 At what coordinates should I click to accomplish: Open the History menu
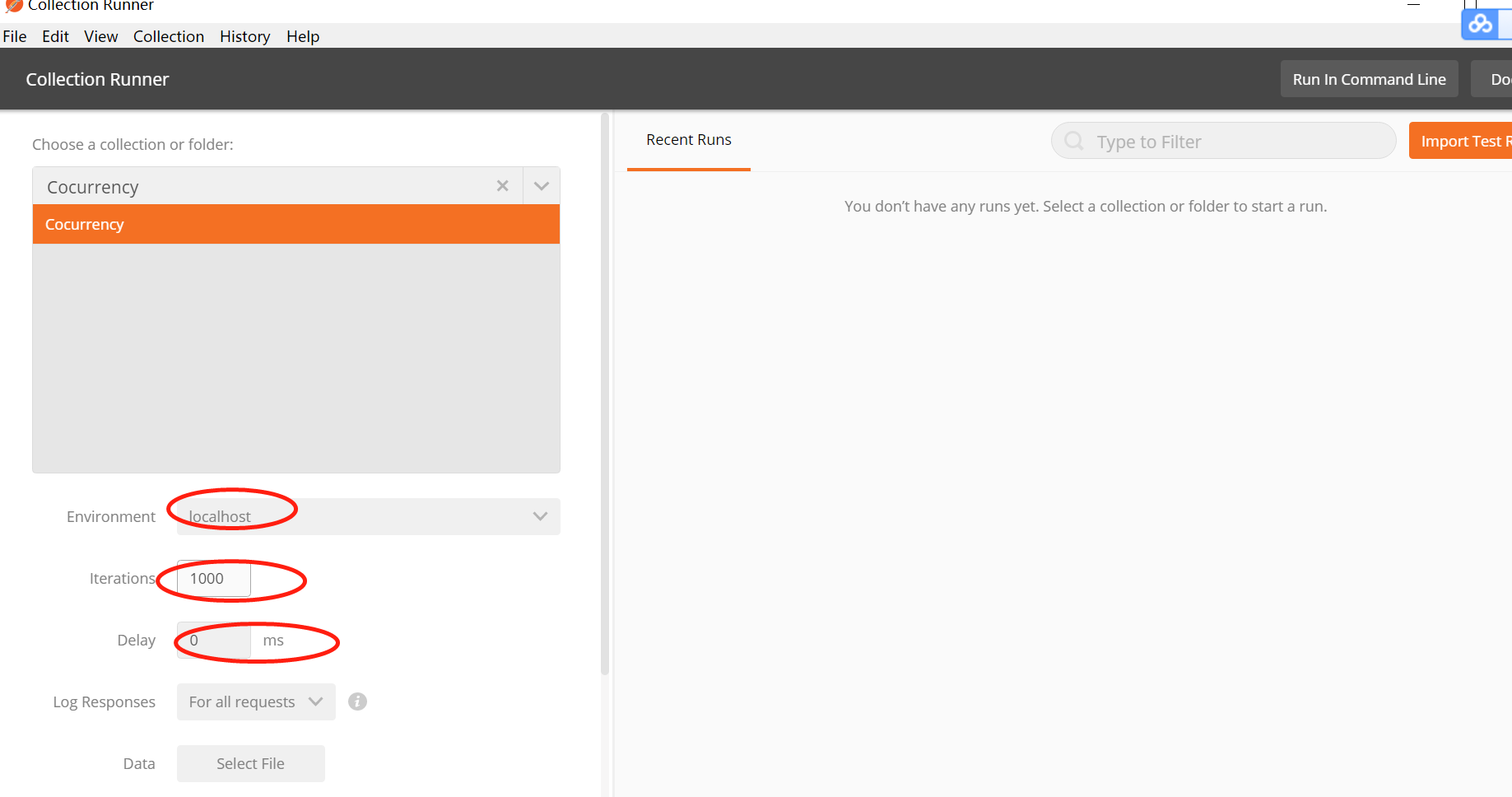244,36
